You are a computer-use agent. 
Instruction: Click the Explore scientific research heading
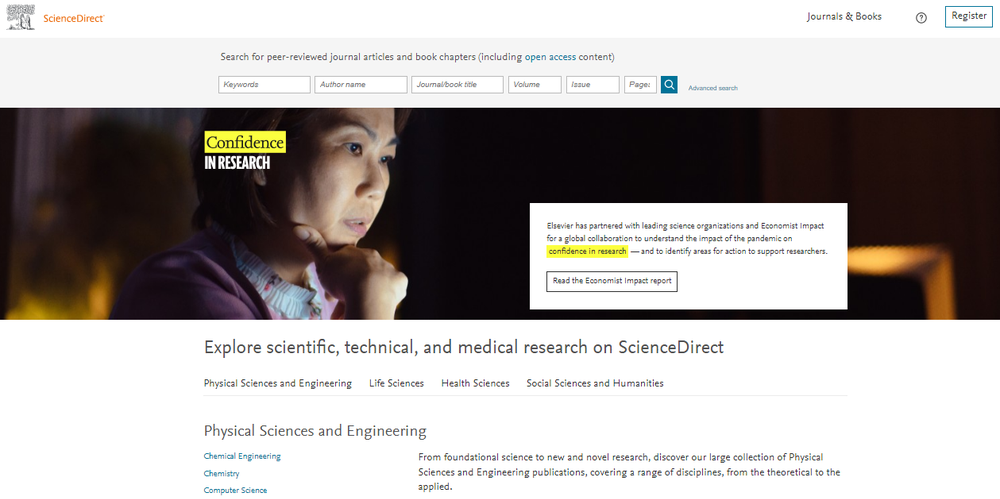tap(464, 347)
